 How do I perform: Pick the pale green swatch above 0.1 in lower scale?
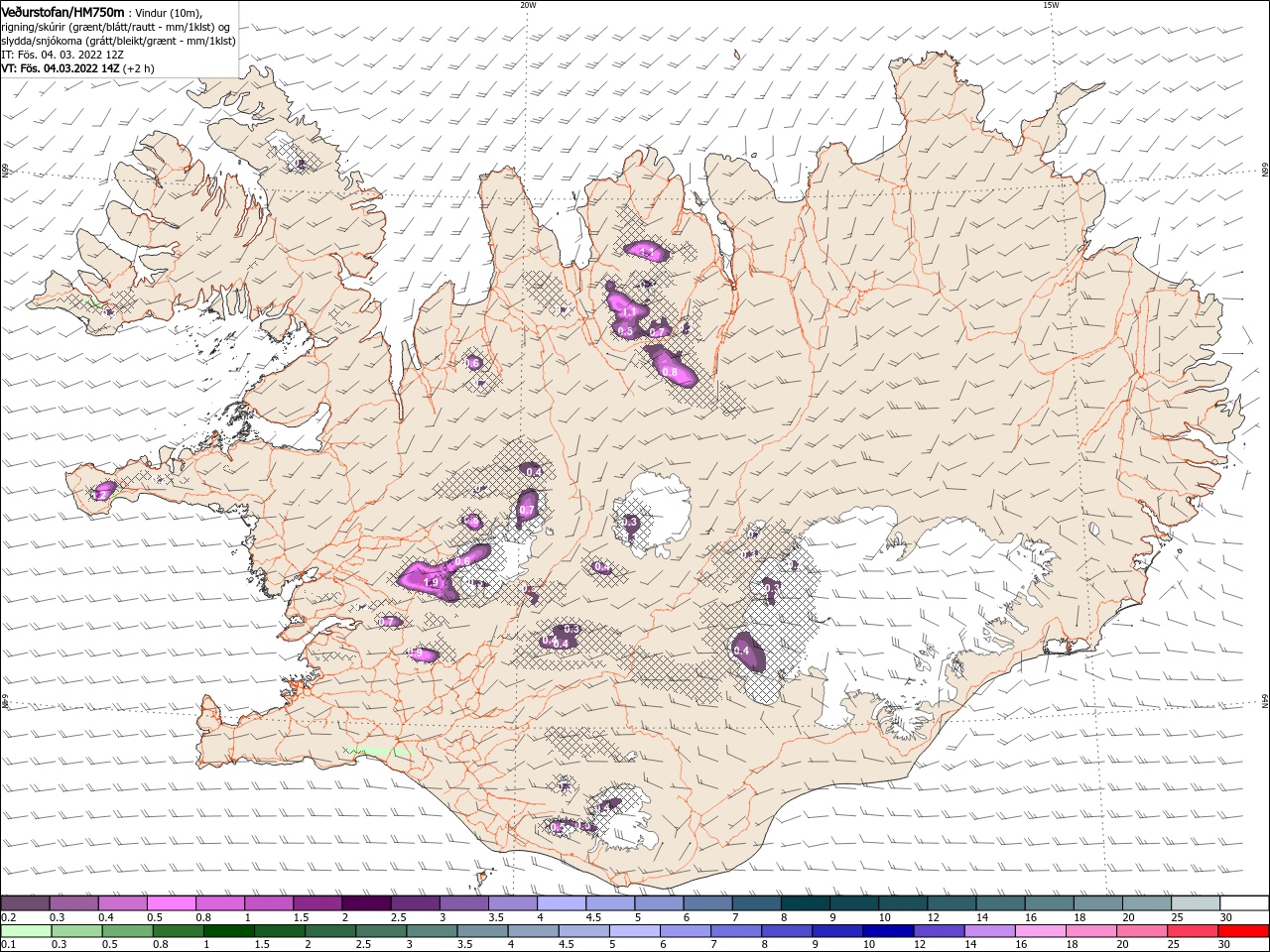[26, 931]
